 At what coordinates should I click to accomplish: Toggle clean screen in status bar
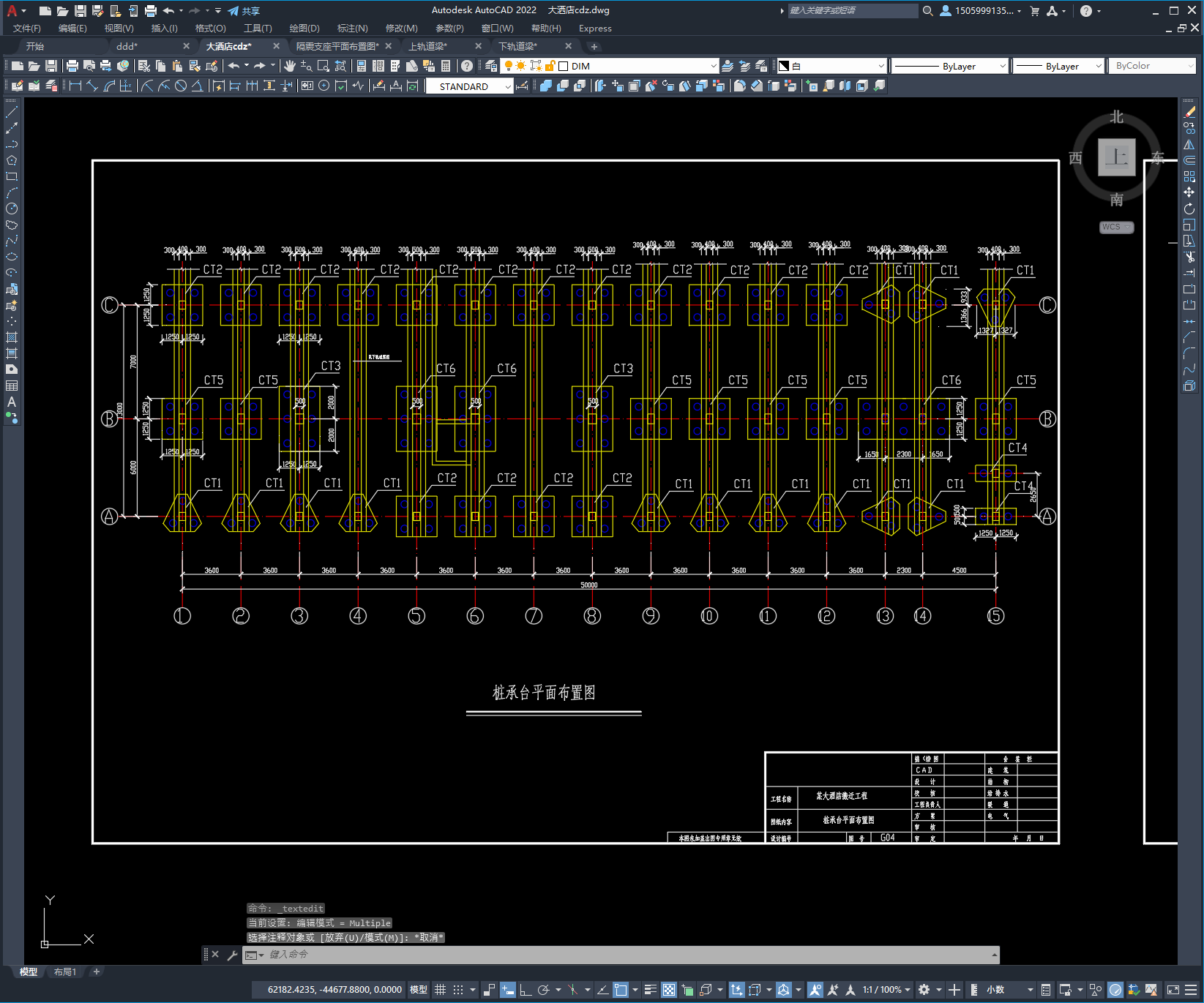(x=1173, y=990)
